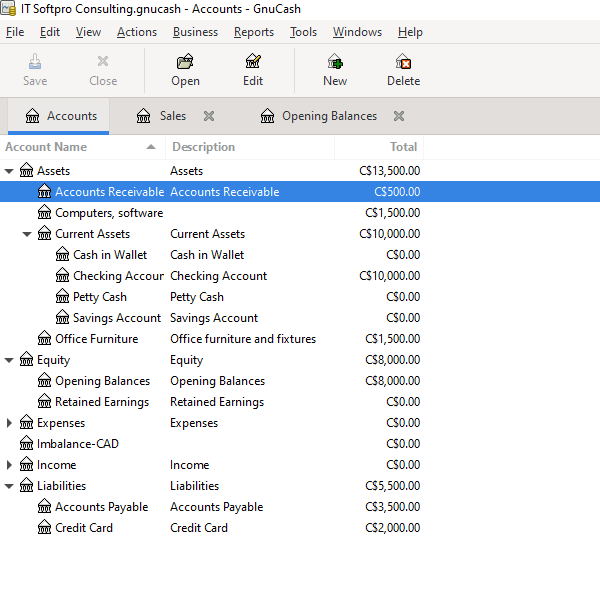
Task: Collapse the Current Assets subtree
Action: pyautogui.click(x=28, y=234)
